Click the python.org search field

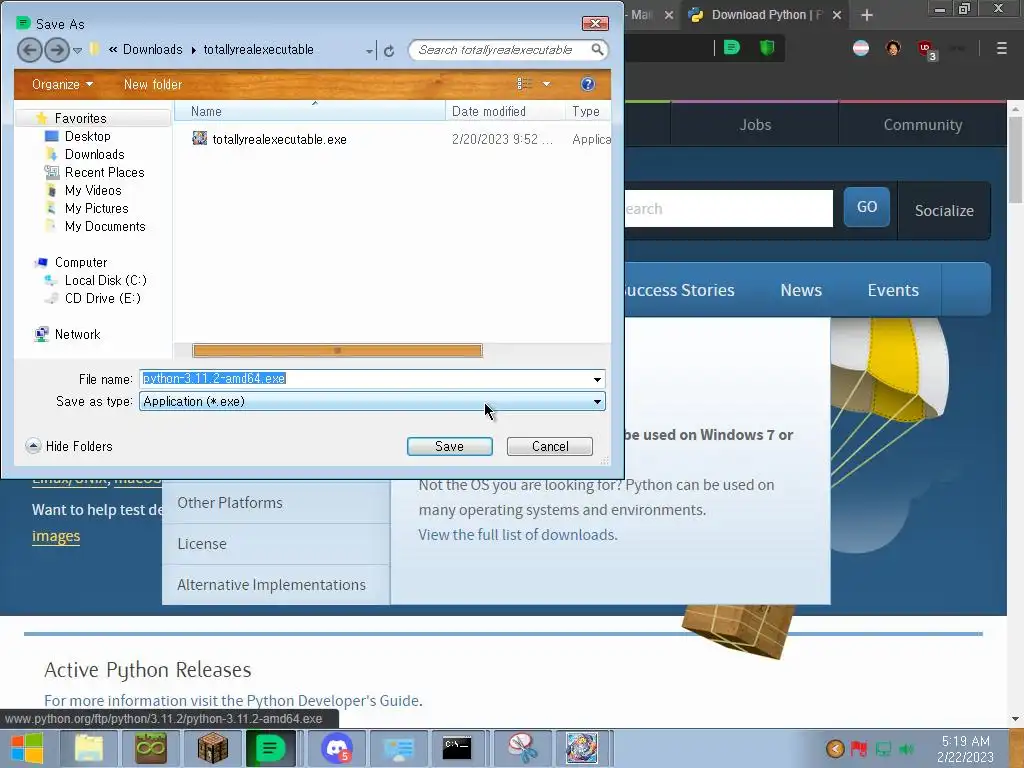(x=729, y=209)
